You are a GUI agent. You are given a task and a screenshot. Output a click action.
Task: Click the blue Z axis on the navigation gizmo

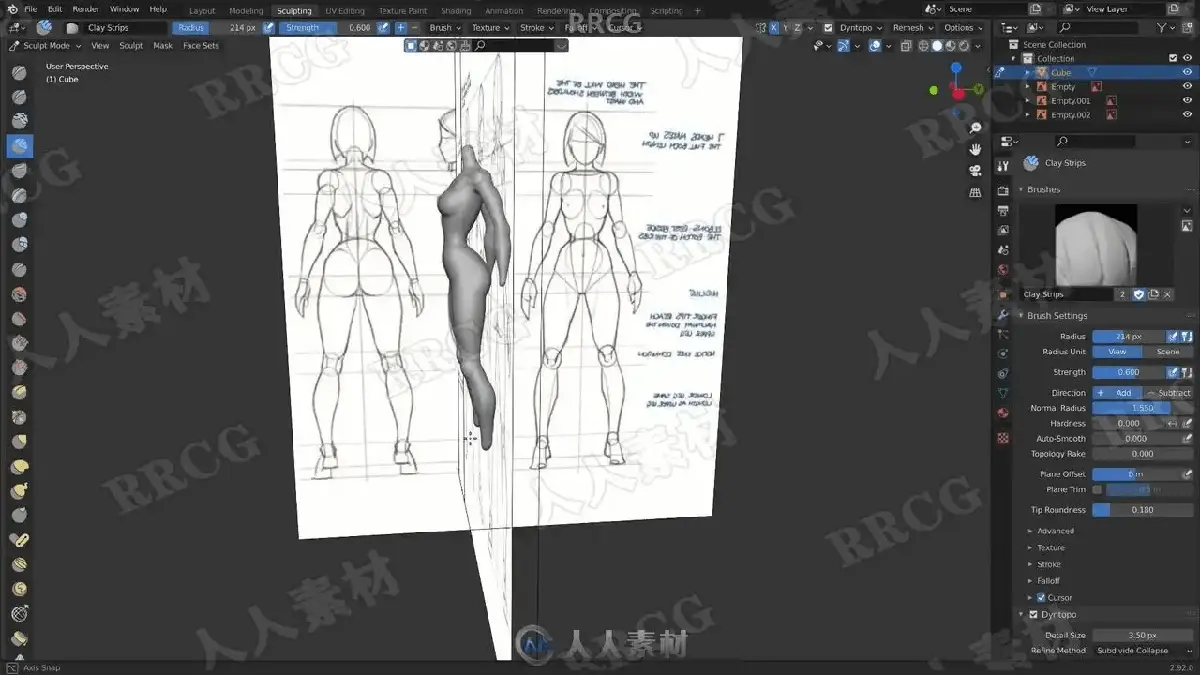(956, 68)
